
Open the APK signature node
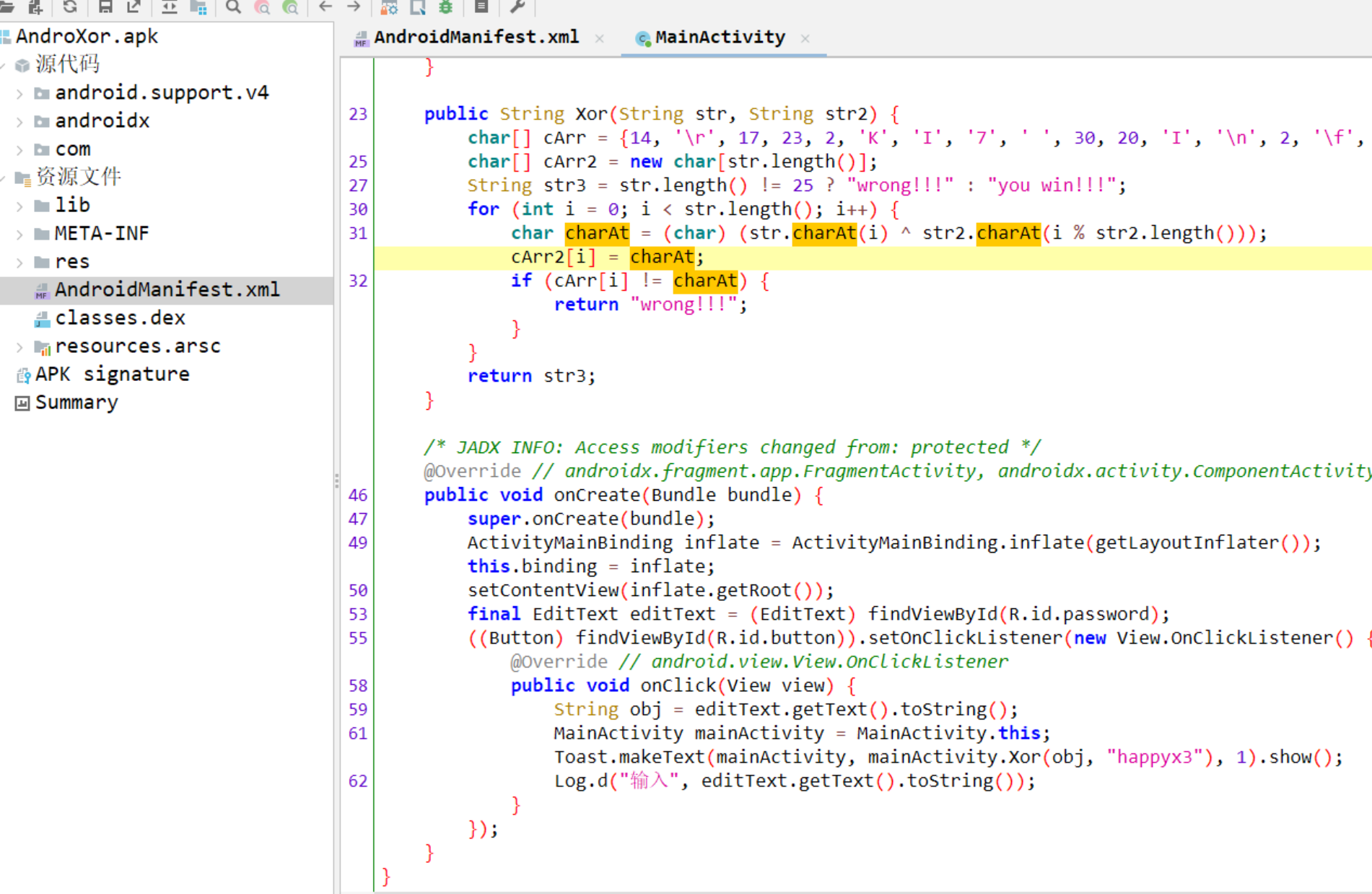point(113,374)
